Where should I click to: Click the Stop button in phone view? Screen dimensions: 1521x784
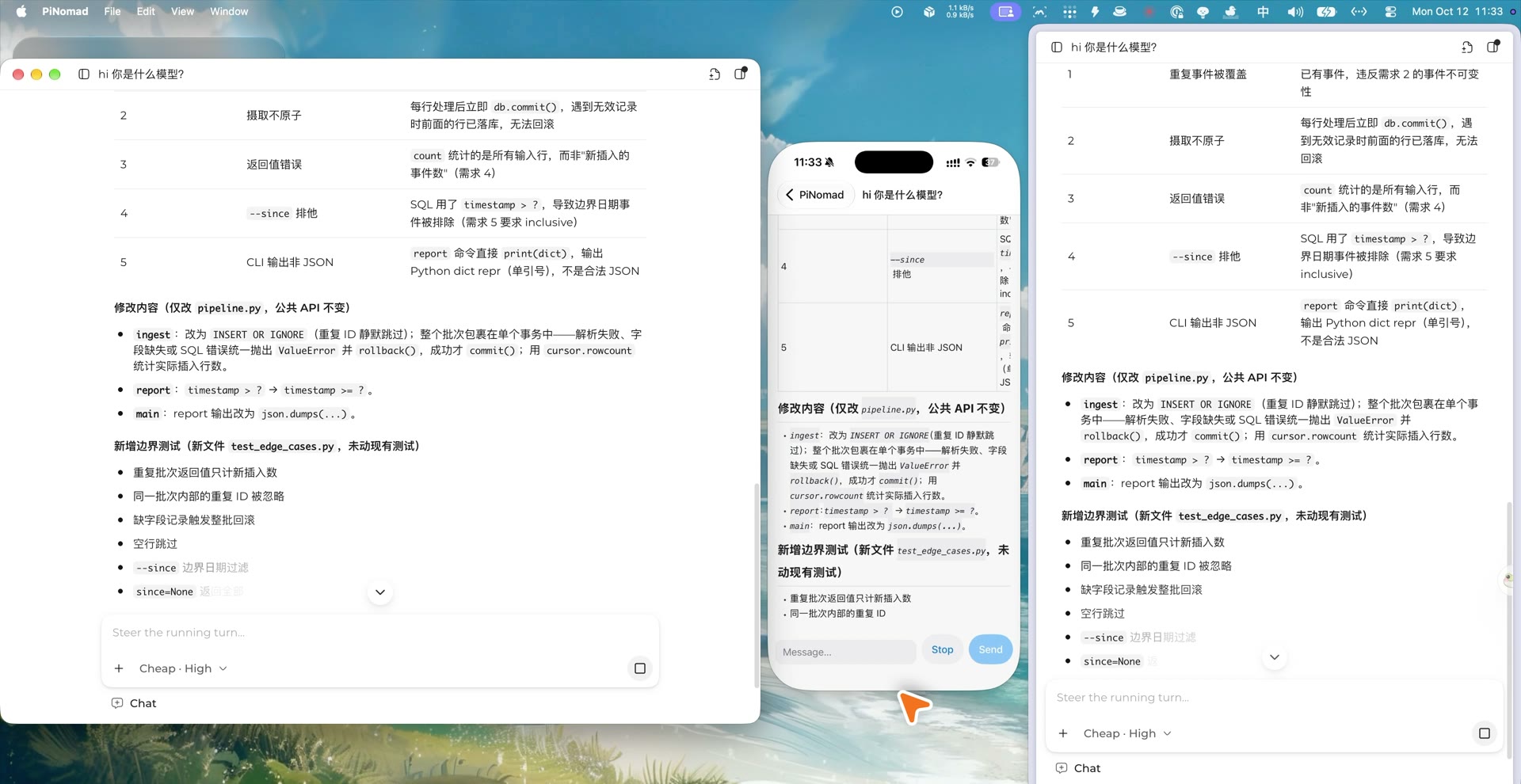[x=943, y=649]
